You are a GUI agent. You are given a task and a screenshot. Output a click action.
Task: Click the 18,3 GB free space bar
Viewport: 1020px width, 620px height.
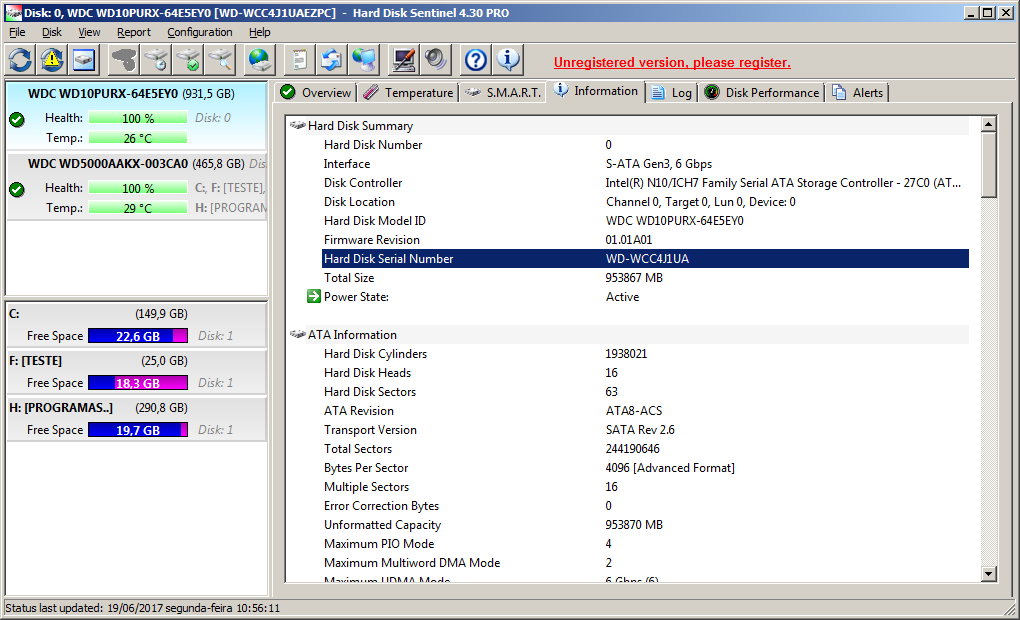click(x=138, y=383)
